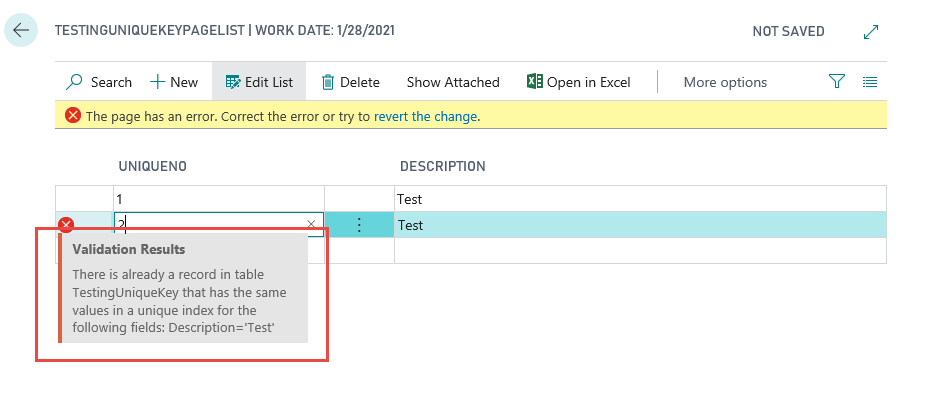949x417 pixels.
Task: Delete the selected row
Action: point(350,82)
